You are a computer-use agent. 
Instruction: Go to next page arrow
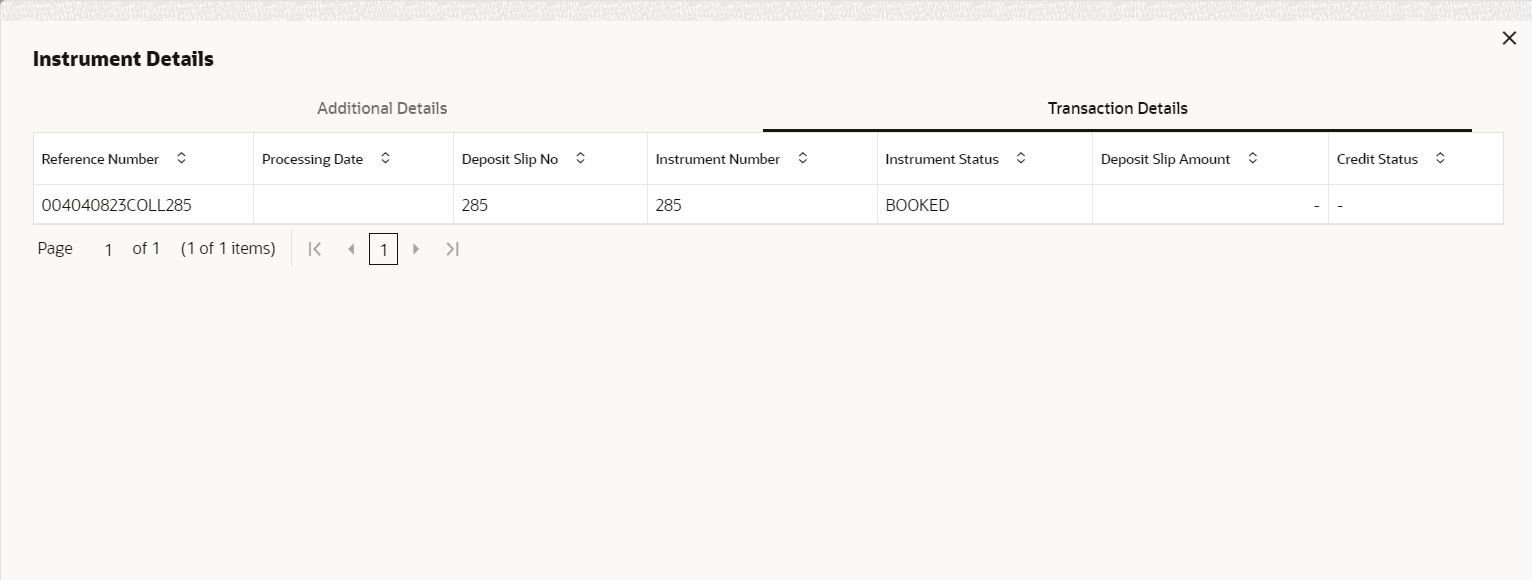pyautogui.click(x=416, y=249)
